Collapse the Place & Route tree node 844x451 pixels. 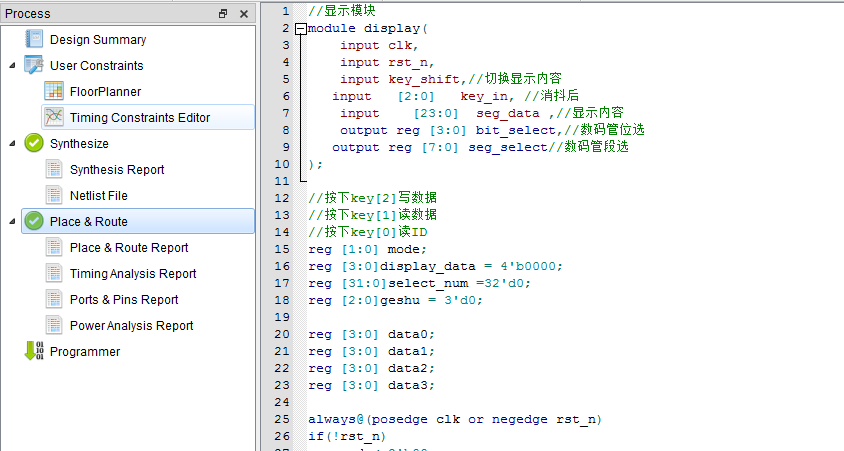(x=12, y=222)
